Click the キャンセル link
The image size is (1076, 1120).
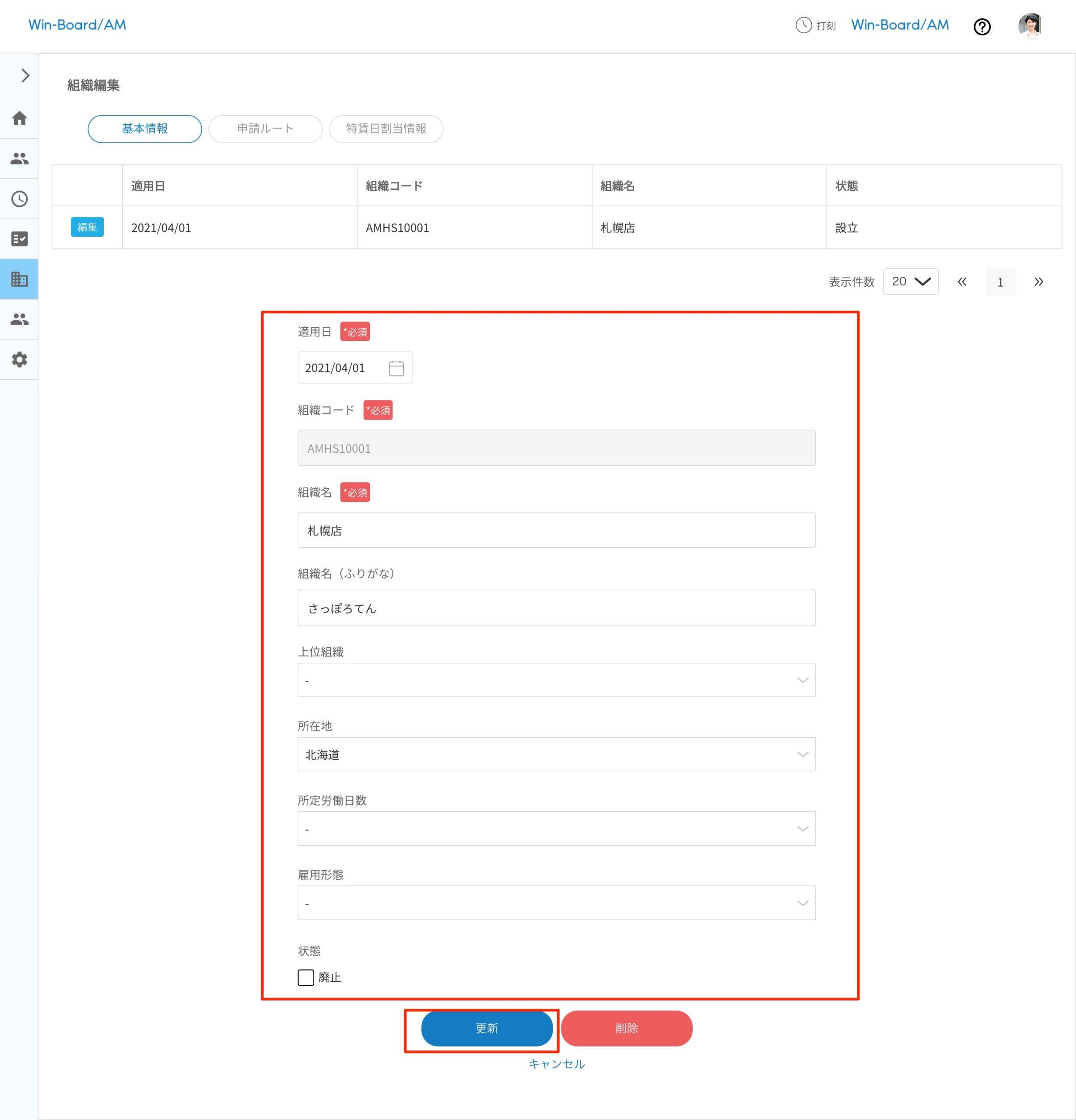[x=557, y=1064]
